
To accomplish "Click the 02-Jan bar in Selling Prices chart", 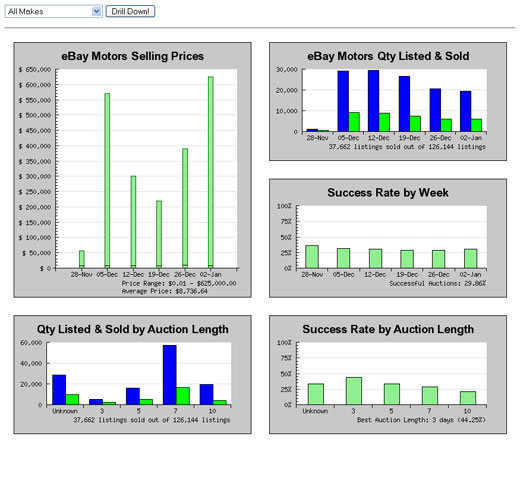I will click(x=211, y=172).
